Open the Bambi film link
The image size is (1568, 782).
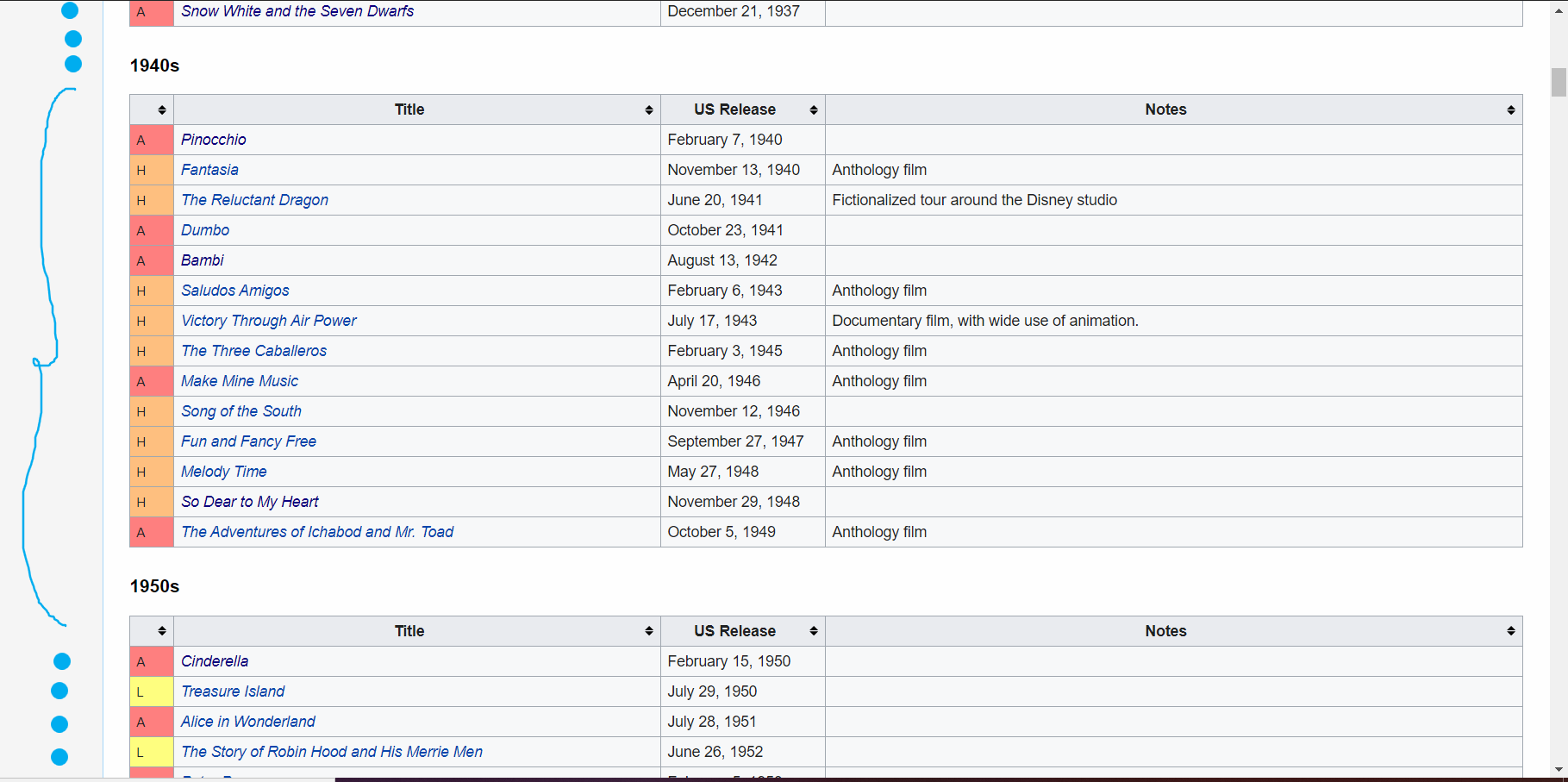tap(203, 260)
